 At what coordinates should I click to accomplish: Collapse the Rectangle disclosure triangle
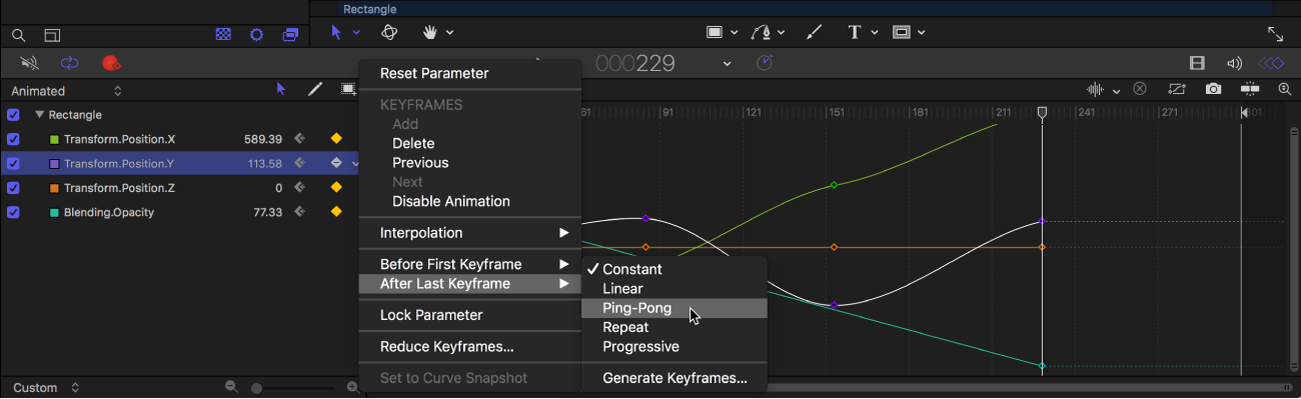[x=39, y=115]
